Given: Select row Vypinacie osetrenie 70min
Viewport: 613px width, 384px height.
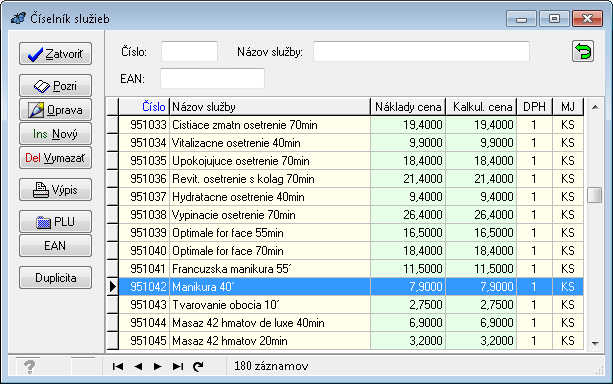Looking at the screenshot, I should (351, 215).
